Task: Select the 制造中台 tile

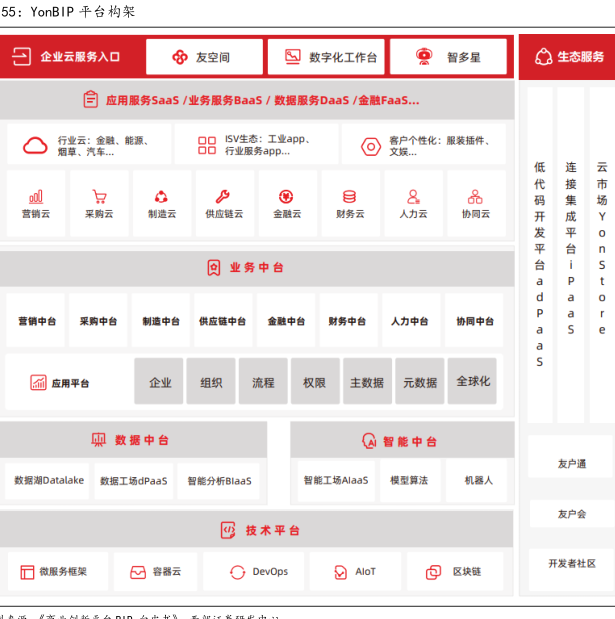Action: pos(161,321)
